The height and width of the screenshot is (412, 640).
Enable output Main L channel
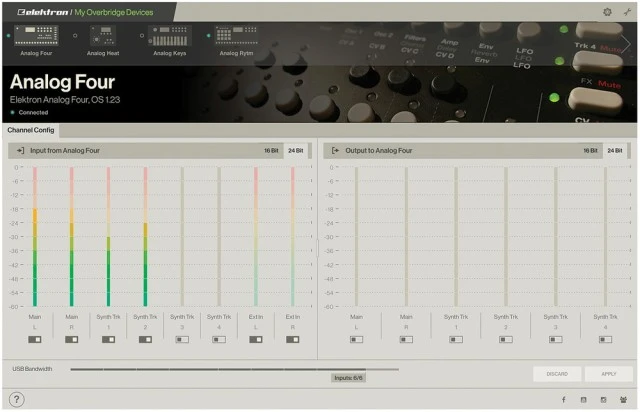(356, 339)
